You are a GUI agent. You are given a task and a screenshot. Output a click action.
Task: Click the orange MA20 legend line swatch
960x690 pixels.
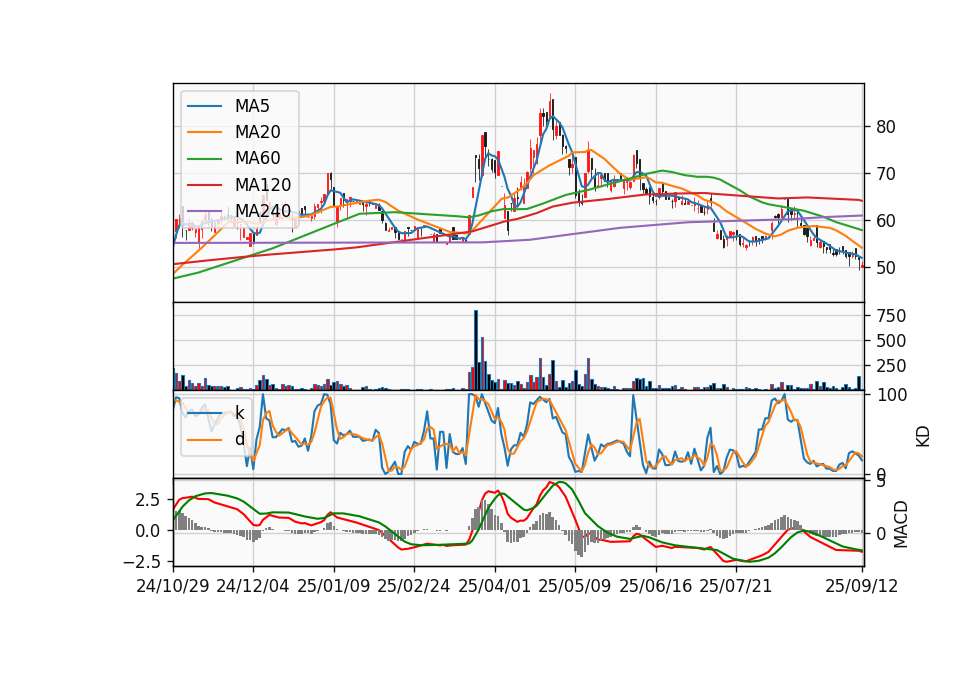point(204,132)
